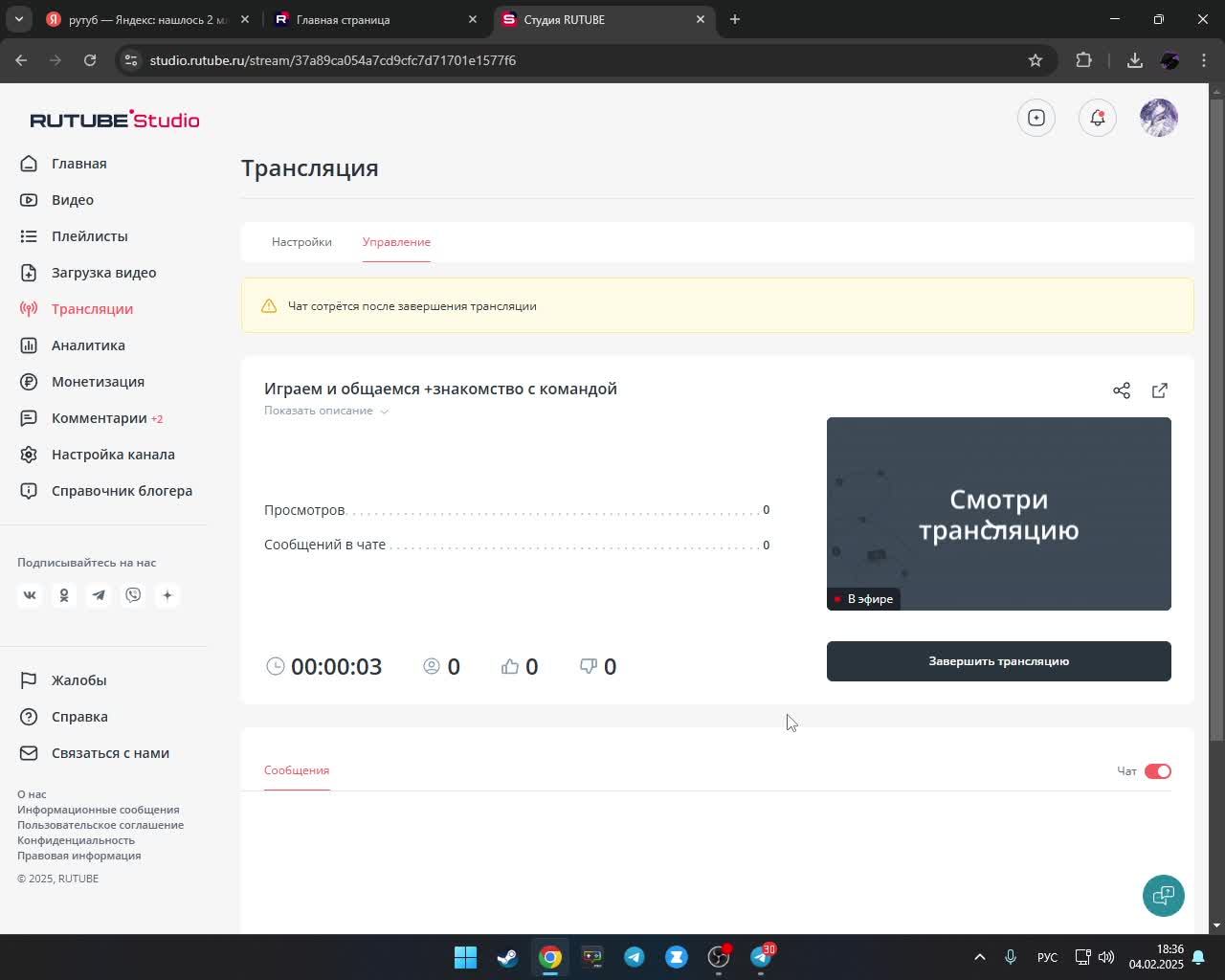Viewport: 1225px width, 980px height.
Task: Bookmark this page with the star icon
Action: [1035, 60]
